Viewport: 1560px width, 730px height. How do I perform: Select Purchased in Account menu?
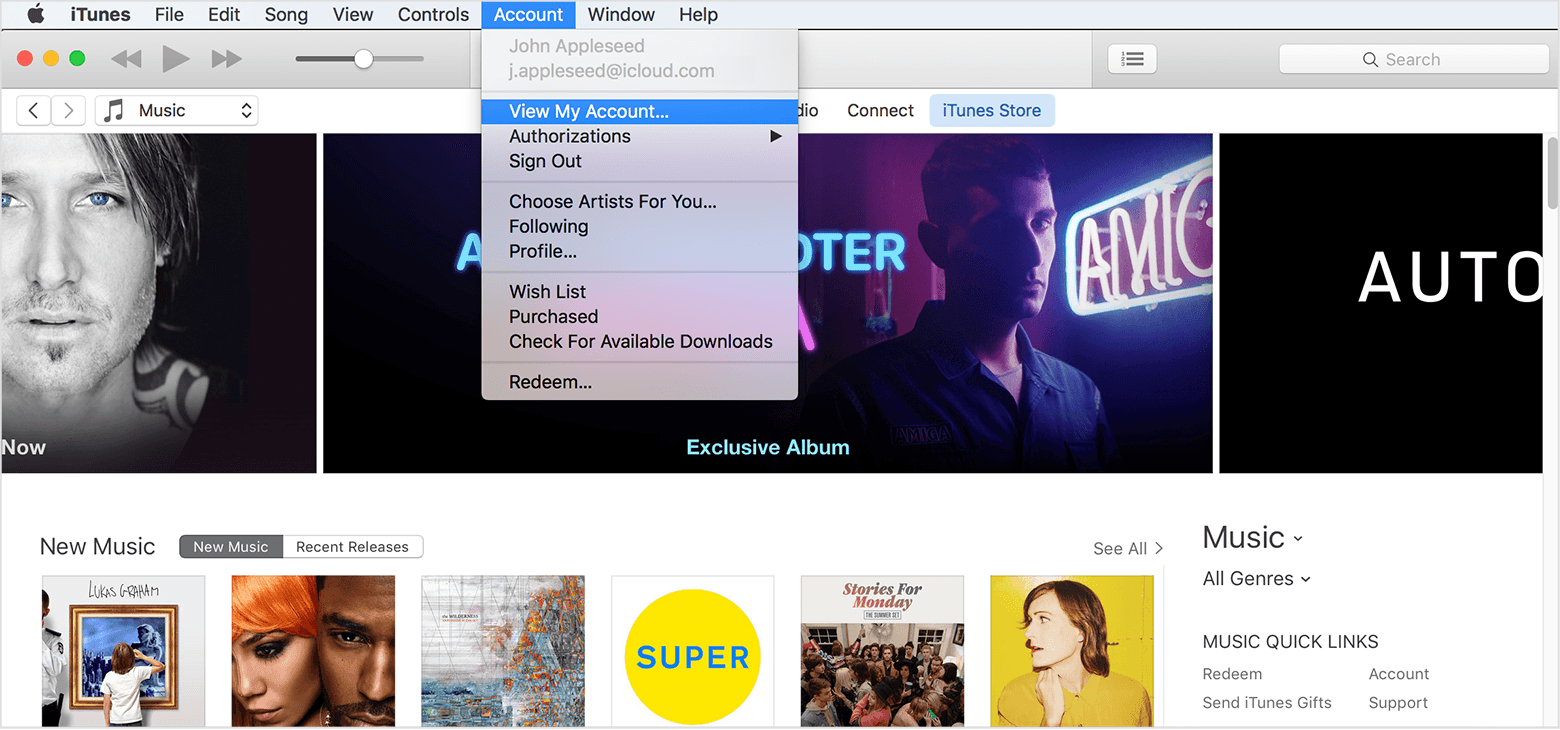coord(640,316)
